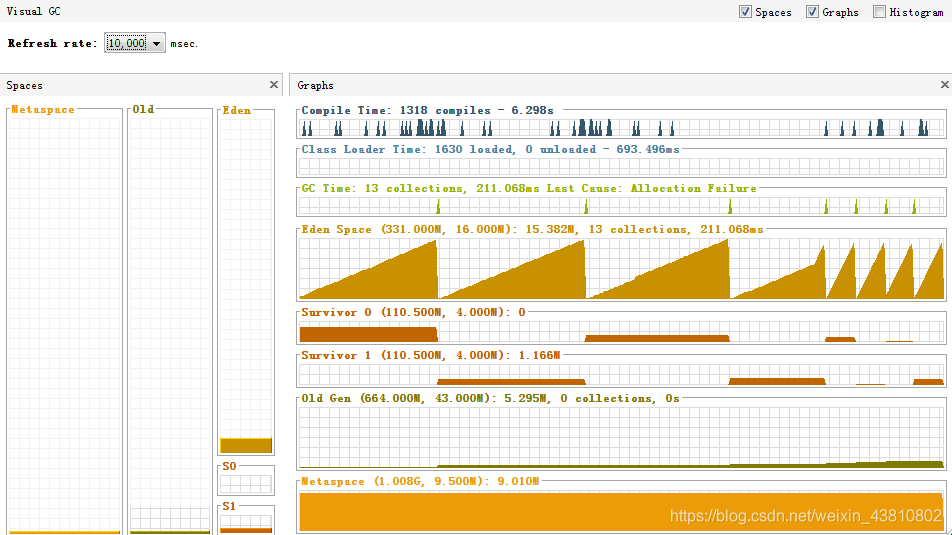The width and height of the screenshot is (952, 535).
Task: Click the Compile Time spikes chart
Action: click(x=622, y=128)
